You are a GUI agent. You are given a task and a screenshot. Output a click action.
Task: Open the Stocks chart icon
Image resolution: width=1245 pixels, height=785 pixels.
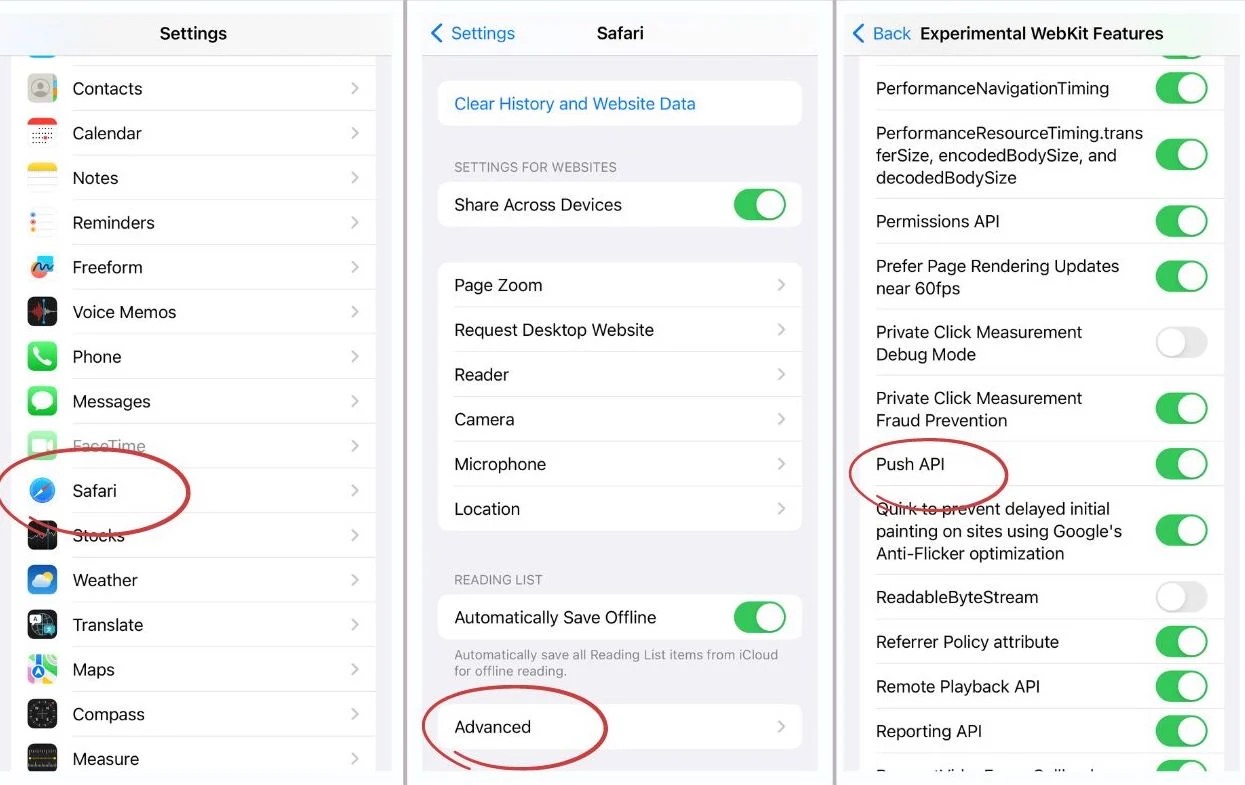(42, 535)
